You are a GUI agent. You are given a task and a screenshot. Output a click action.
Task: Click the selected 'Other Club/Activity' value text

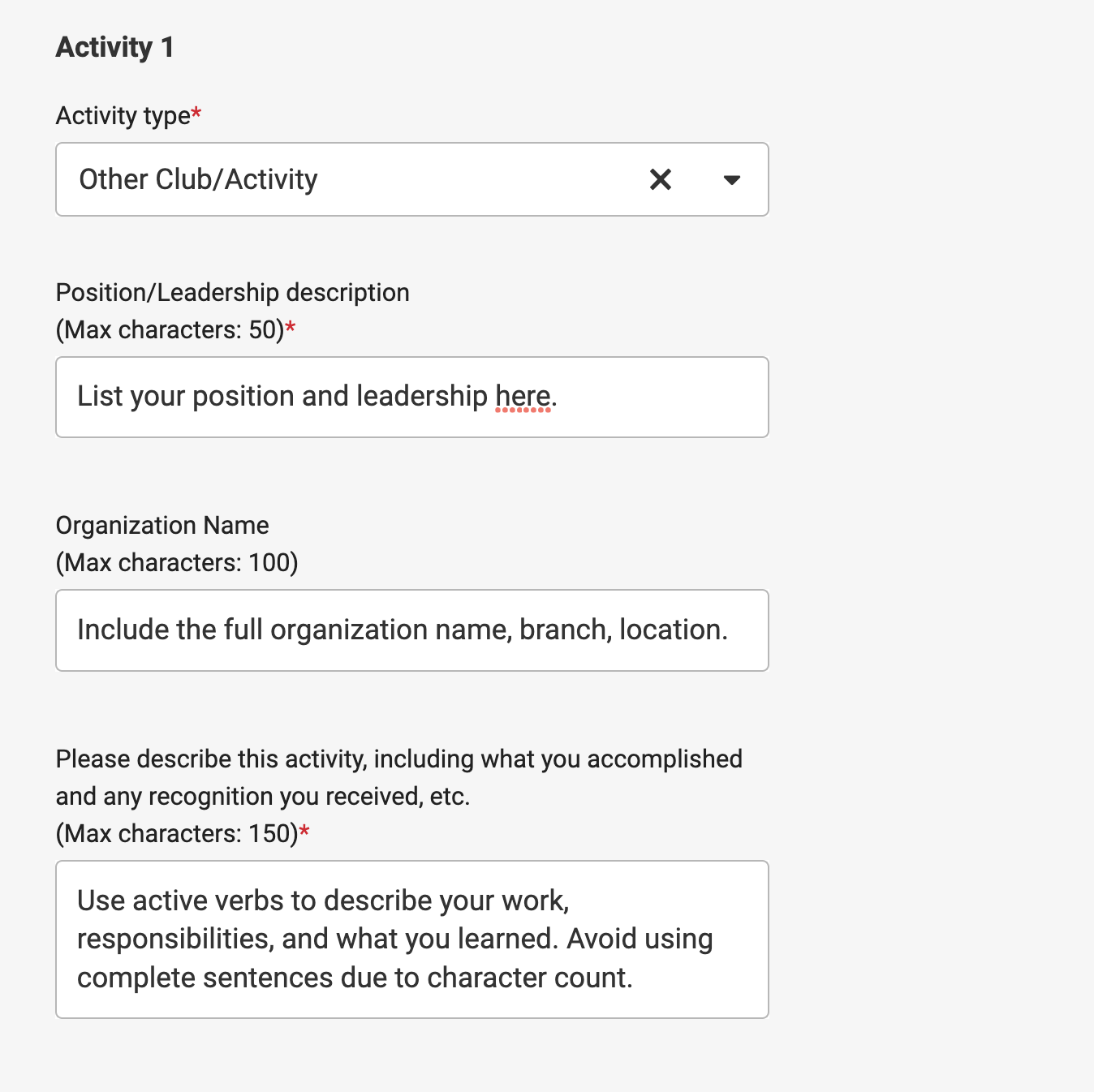pyautogui.click(x=198, y=179)
